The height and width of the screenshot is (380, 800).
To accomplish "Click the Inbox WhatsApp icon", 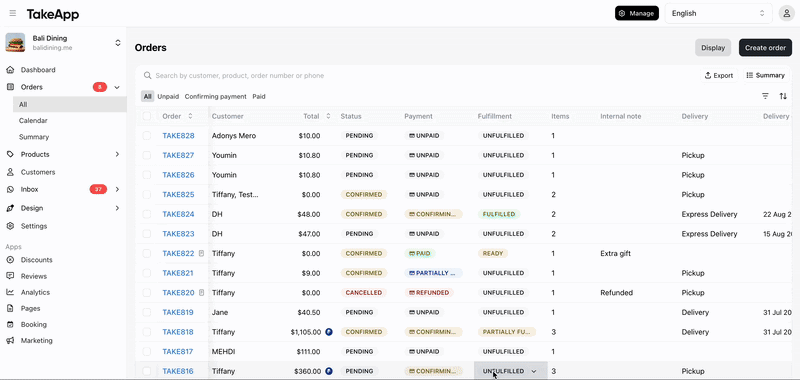I will click(x=10, y=189).
